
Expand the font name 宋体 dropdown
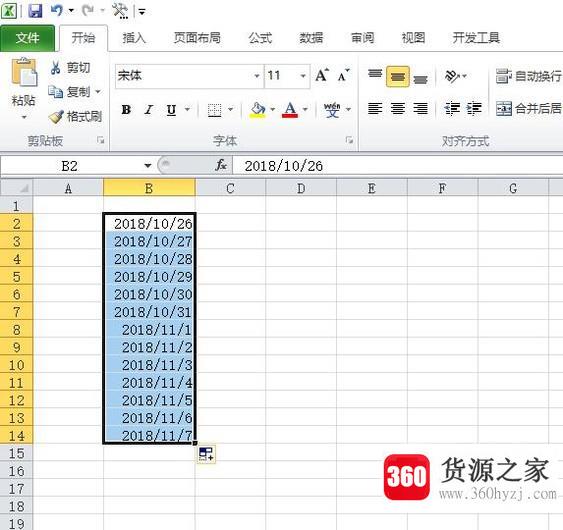coord(257,76)
